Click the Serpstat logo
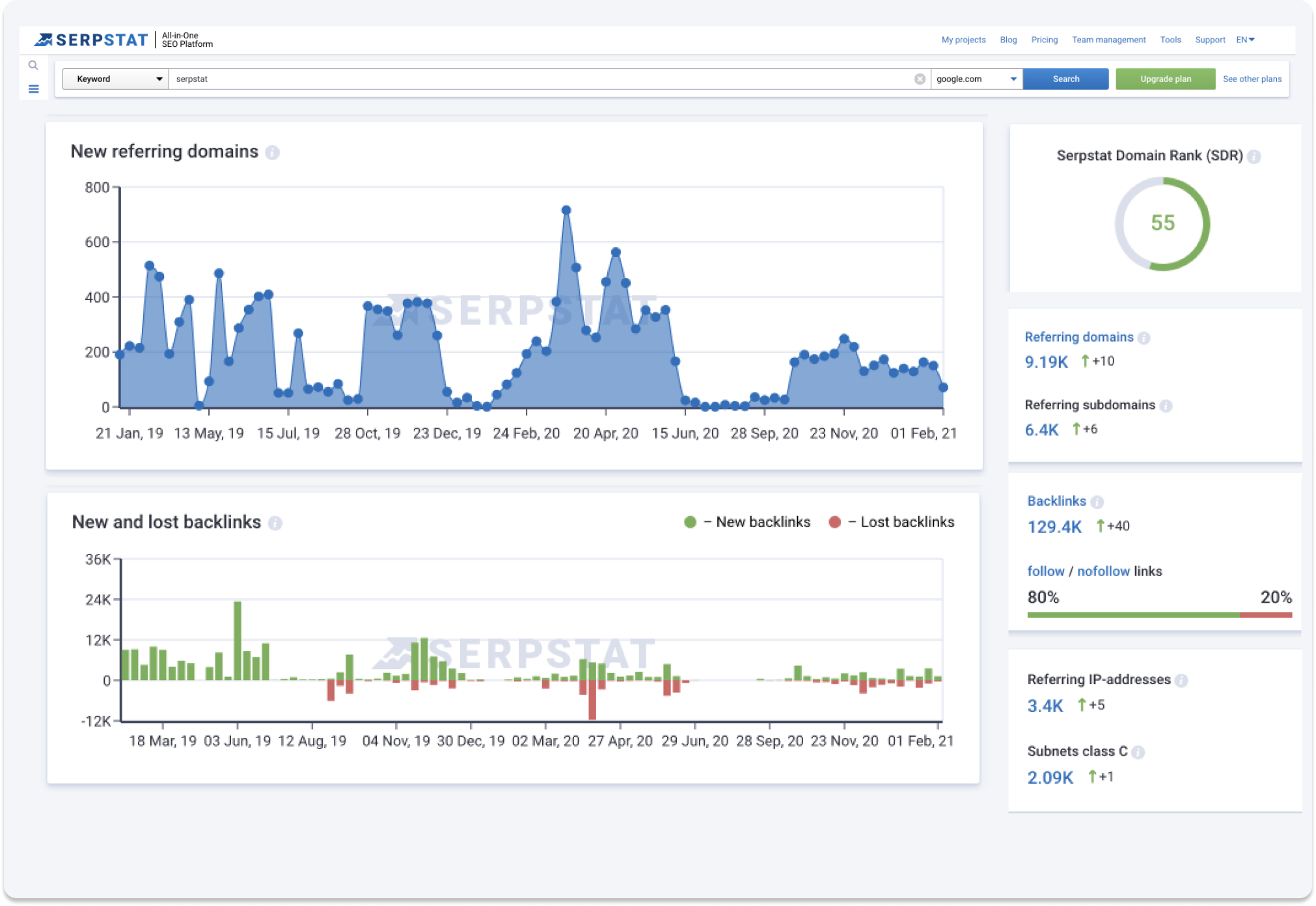 [91, 40]
